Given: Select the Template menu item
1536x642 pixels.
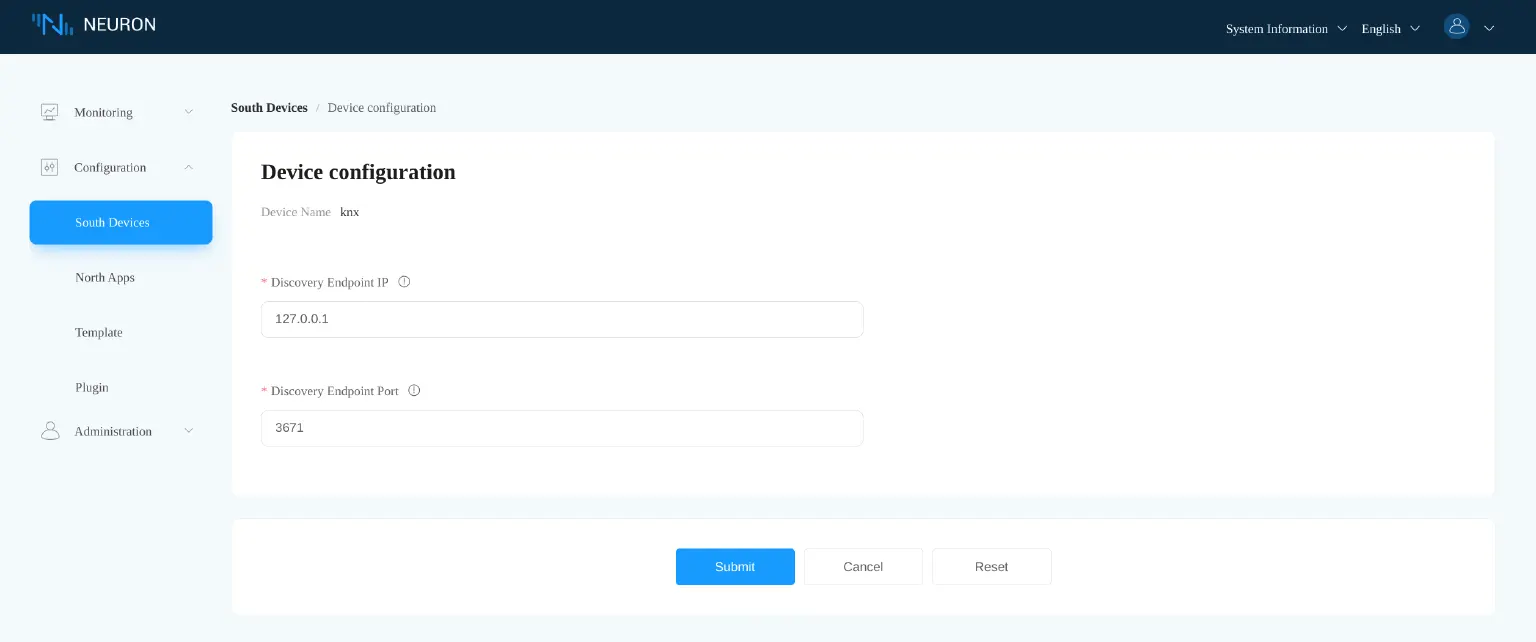Looking at the screenshot, I should pyautogui.click(x=98, y=333).
